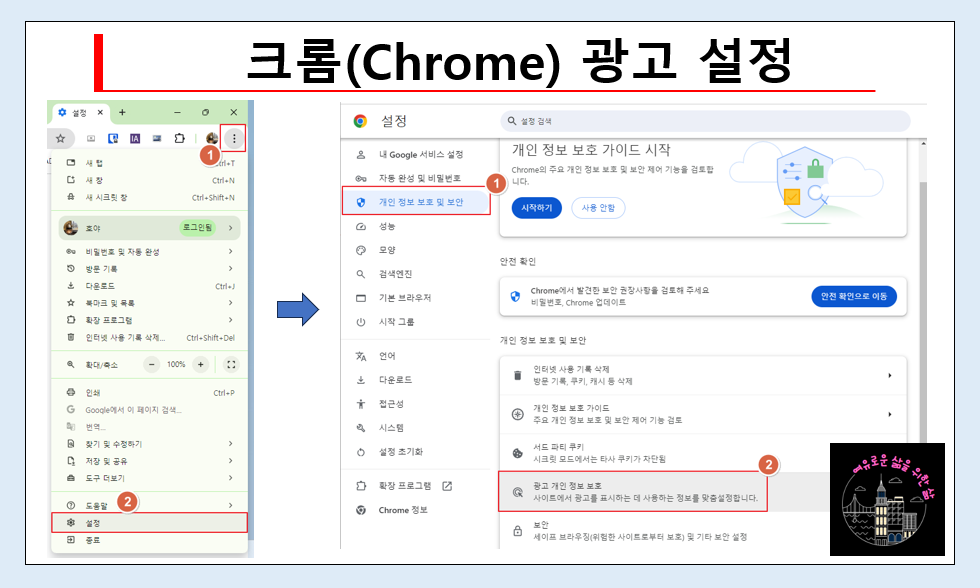Click the download icon beside 다운로드 in sidebar
The width and height of the screenshot is (980, 588).
pos(361,380)
